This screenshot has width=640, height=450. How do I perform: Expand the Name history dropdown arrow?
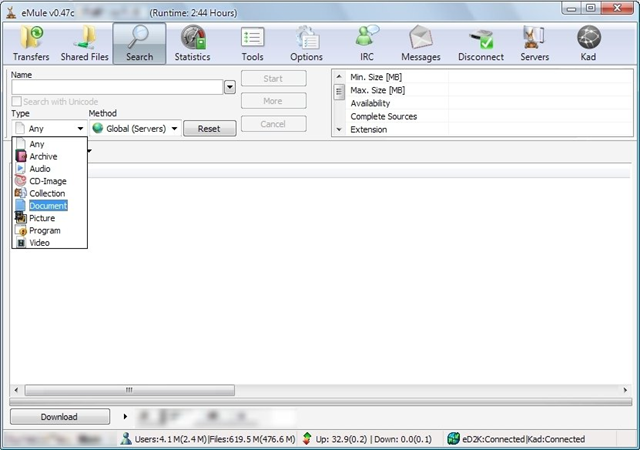tap(230, 87)
